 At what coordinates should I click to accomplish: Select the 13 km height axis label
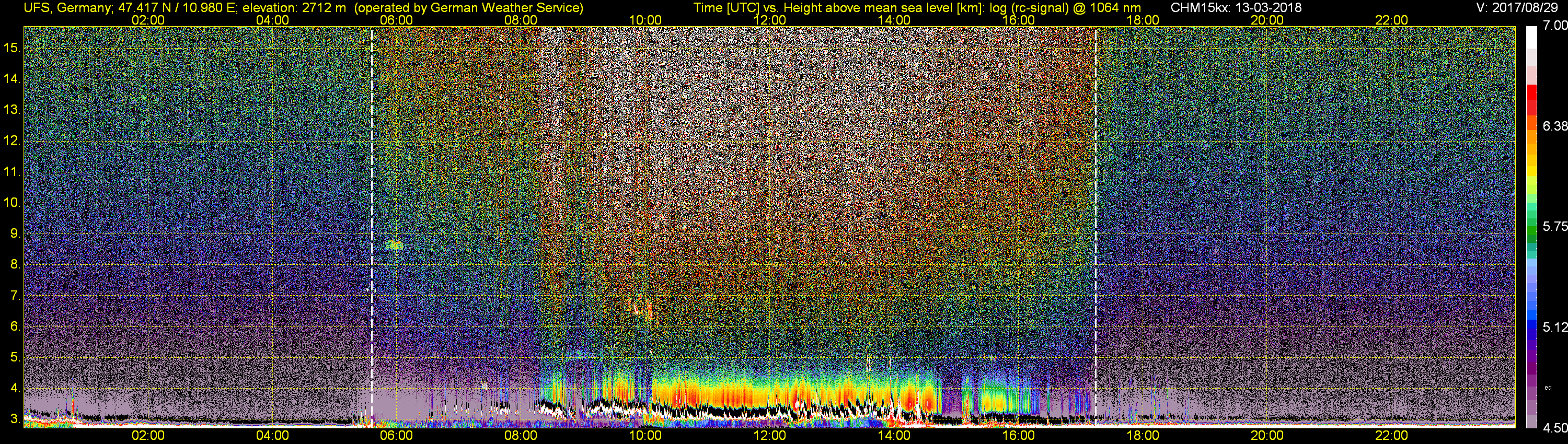(11, 110)
